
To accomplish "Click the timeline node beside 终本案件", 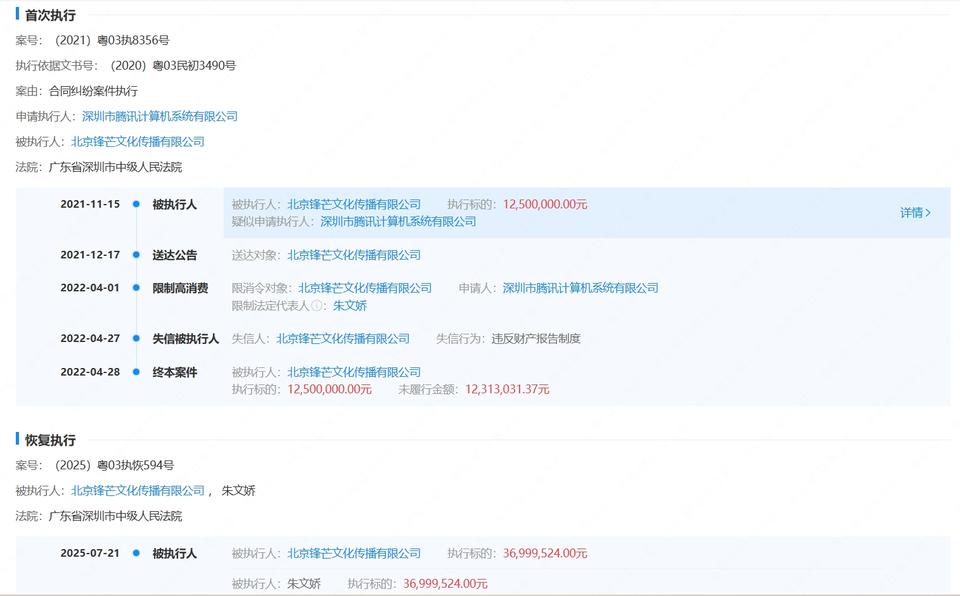I will point(138,371).
